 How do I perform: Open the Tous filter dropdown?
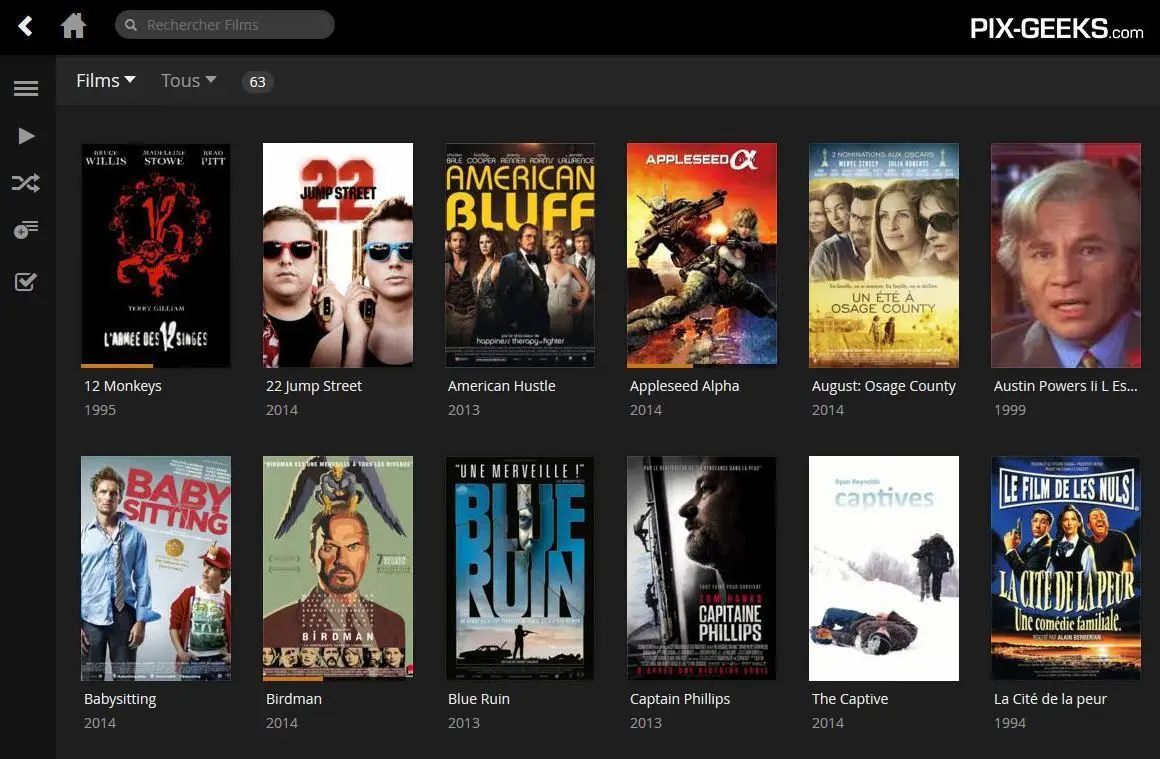click(x=189, y=81)
